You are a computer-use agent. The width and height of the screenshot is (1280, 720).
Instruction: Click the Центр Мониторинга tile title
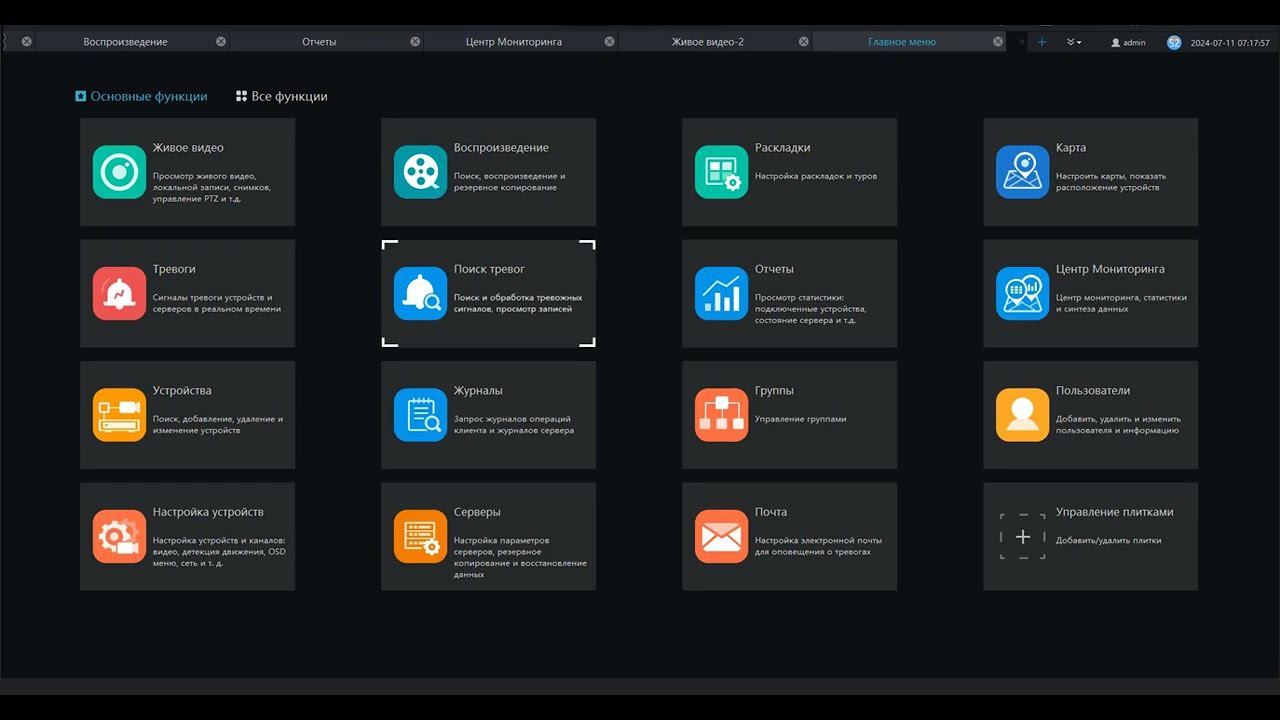(x=1110, y=269)
